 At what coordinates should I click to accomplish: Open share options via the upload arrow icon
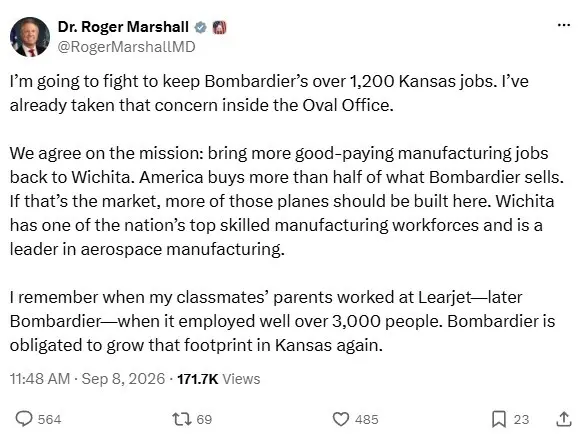tap(564, 419)
